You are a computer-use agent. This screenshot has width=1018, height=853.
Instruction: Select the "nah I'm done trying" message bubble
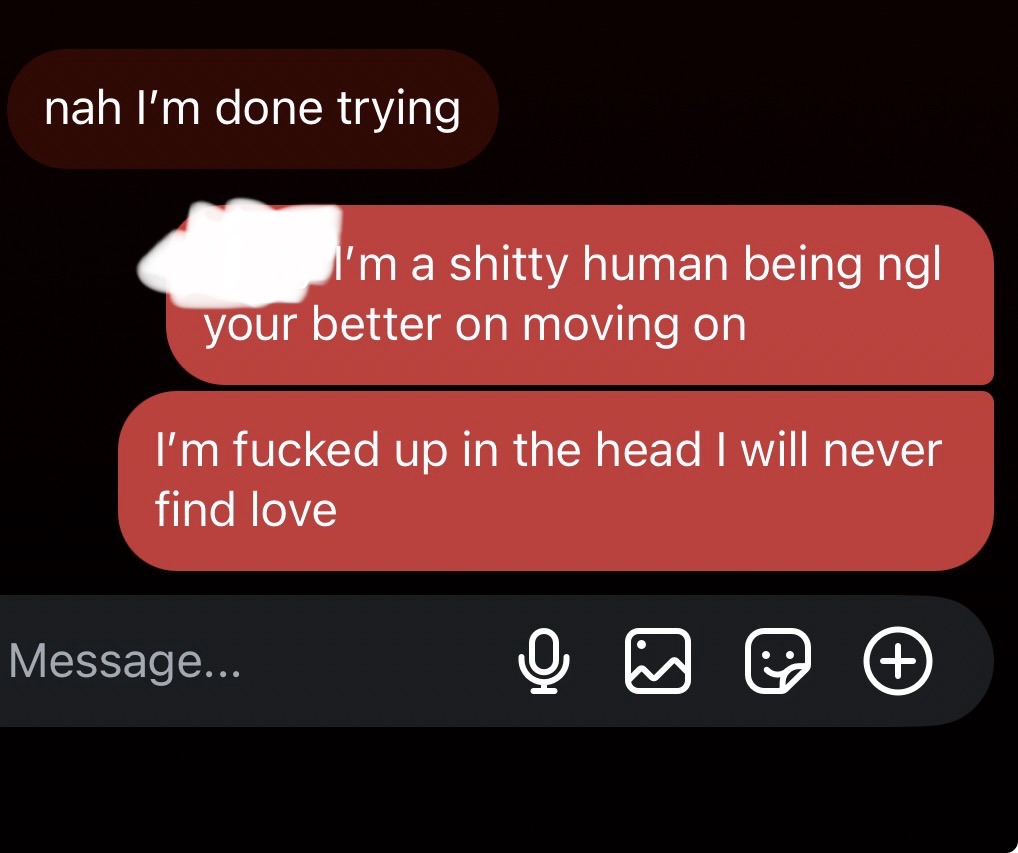(x=253, y=108)
